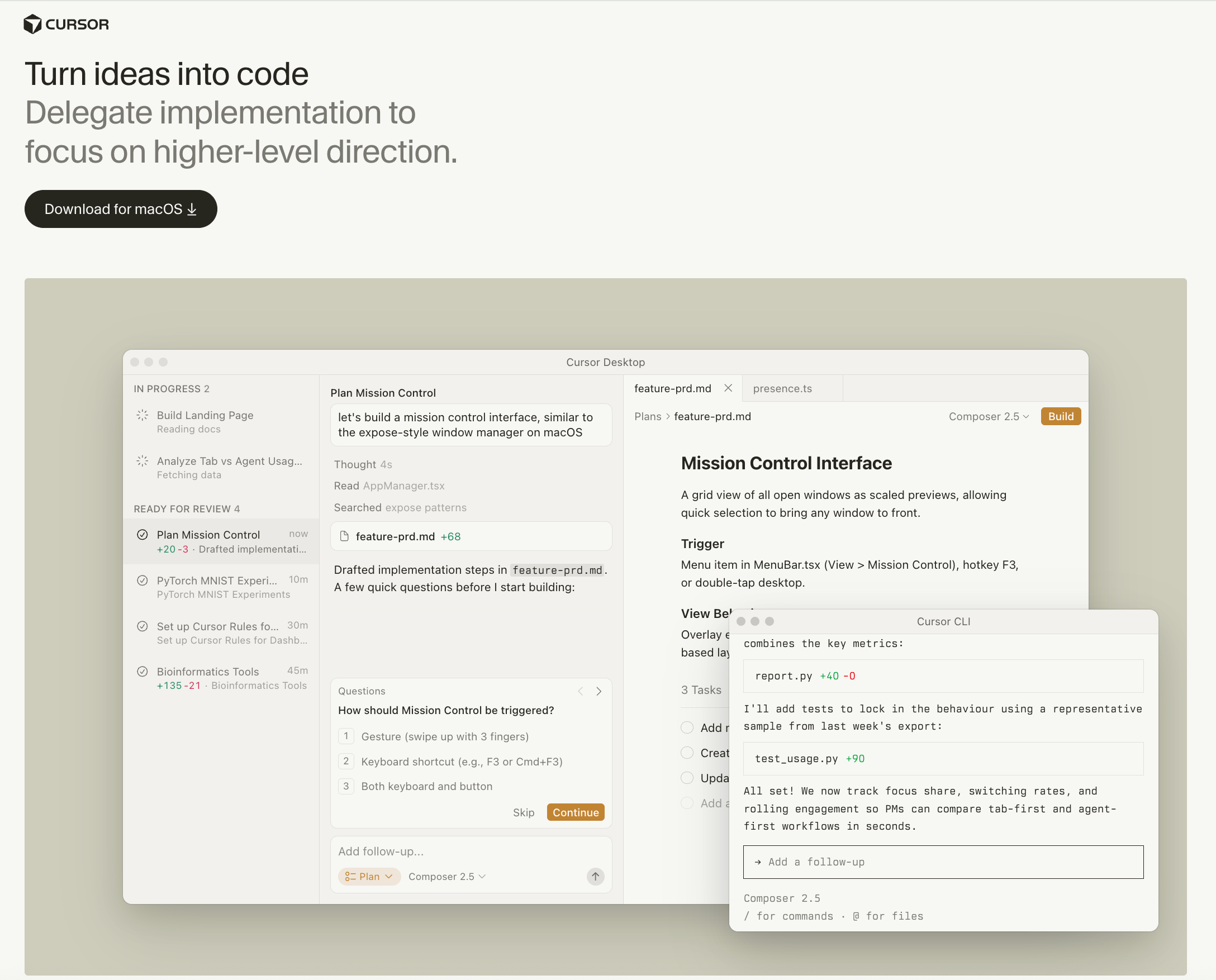Click Plan Mission Control checkmark icon
This screenshot has width=1216, height=980.
point(142,535)
